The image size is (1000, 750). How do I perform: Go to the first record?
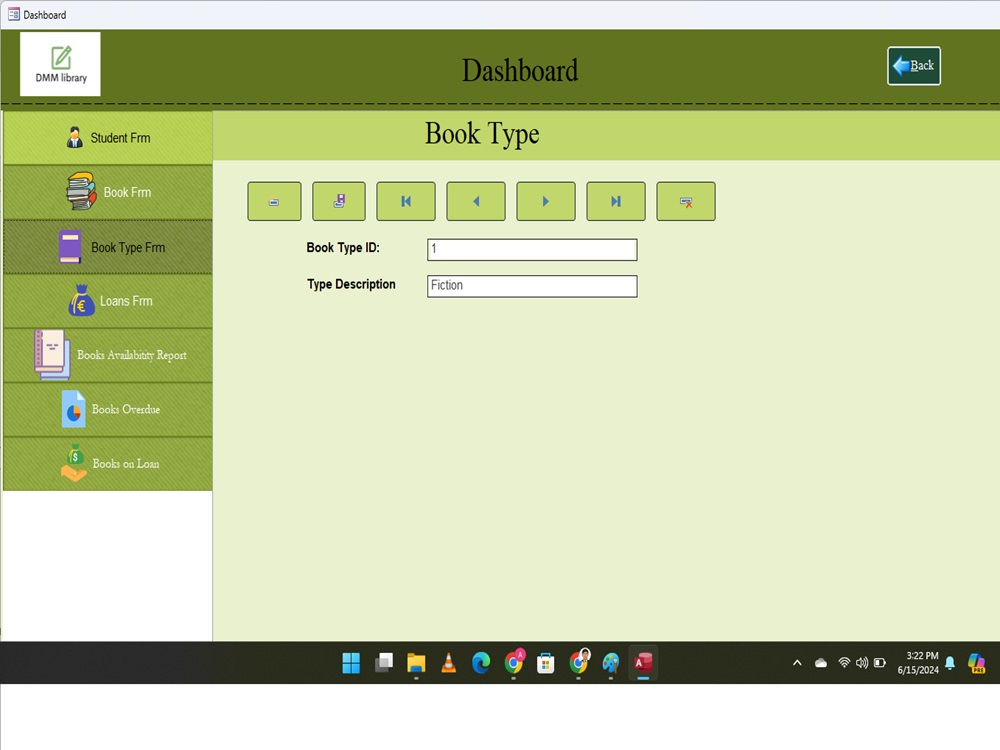point(406,202)
